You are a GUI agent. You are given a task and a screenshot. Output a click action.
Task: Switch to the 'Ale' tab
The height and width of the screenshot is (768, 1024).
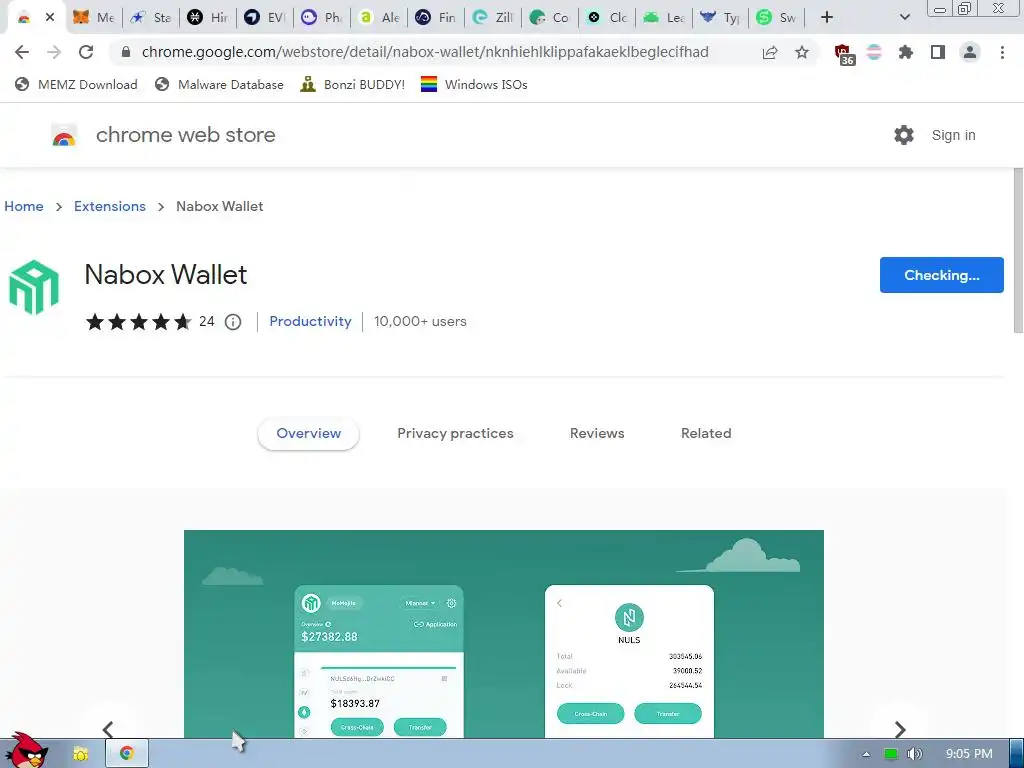click(x=379, y=18)
